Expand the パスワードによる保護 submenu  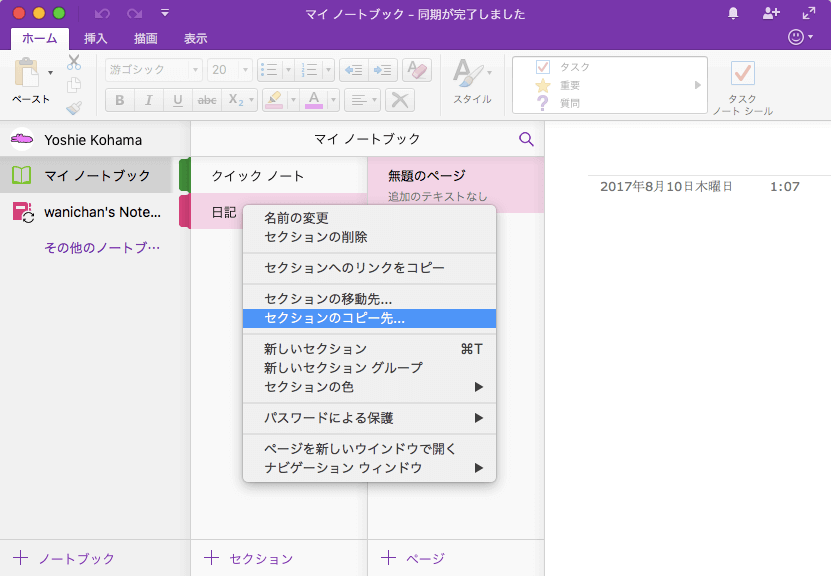click(x=369, y=418)
